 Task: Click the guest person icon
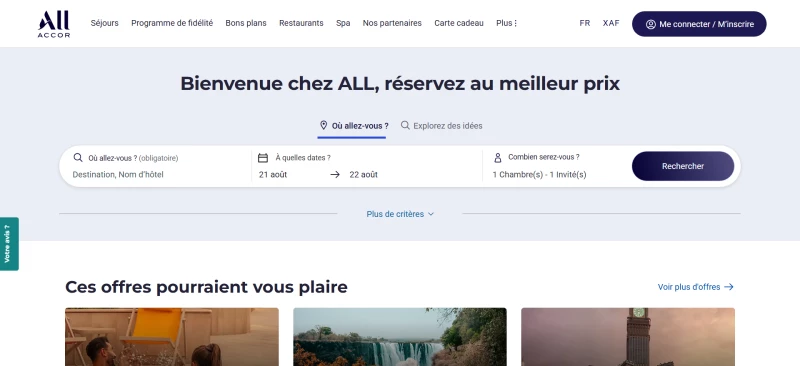tap(498, 158)
